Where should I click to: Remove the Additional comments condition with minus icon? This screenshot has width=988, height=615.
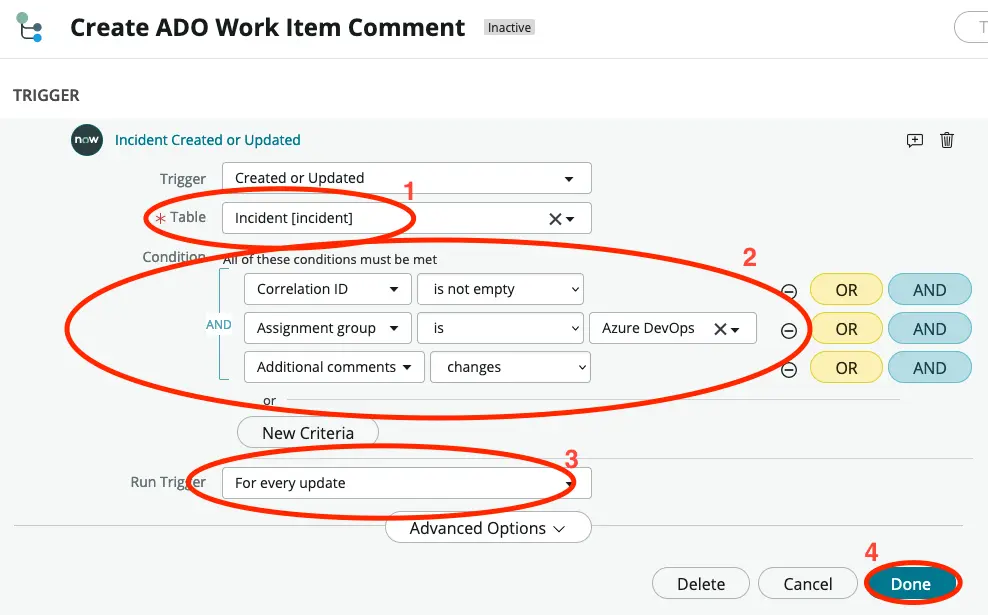789,368
